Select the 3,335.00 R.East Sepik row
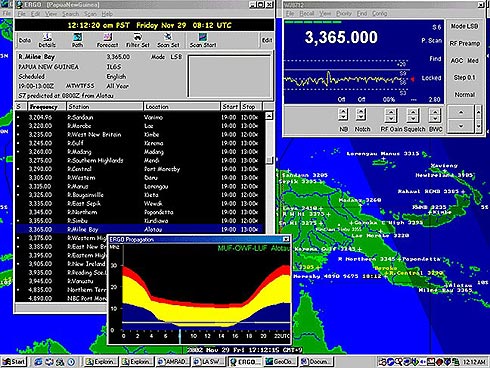This screenshot has height=368, width=490. point(140,204)
